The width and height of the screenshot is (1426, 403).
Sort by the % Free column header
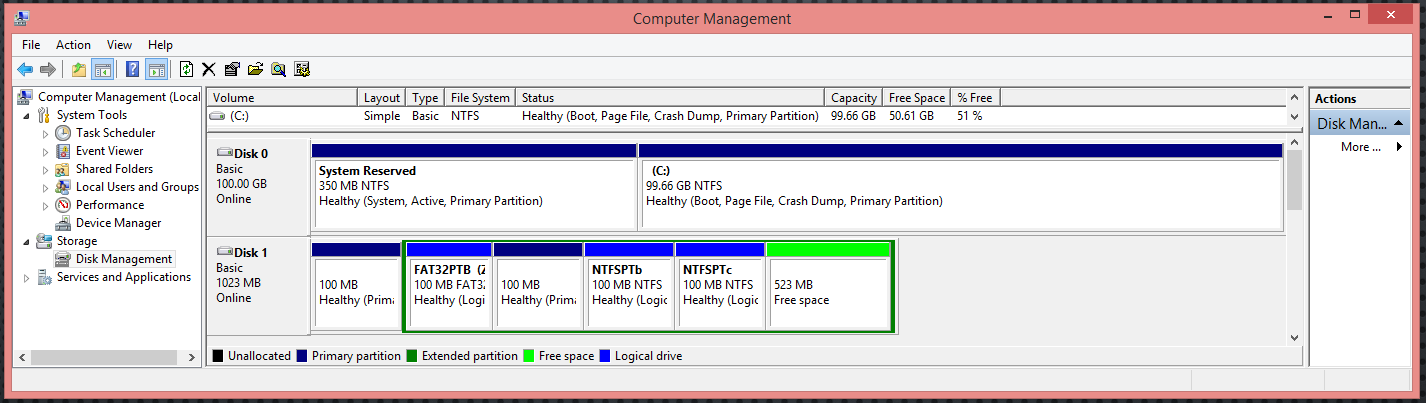pos(975,98)
